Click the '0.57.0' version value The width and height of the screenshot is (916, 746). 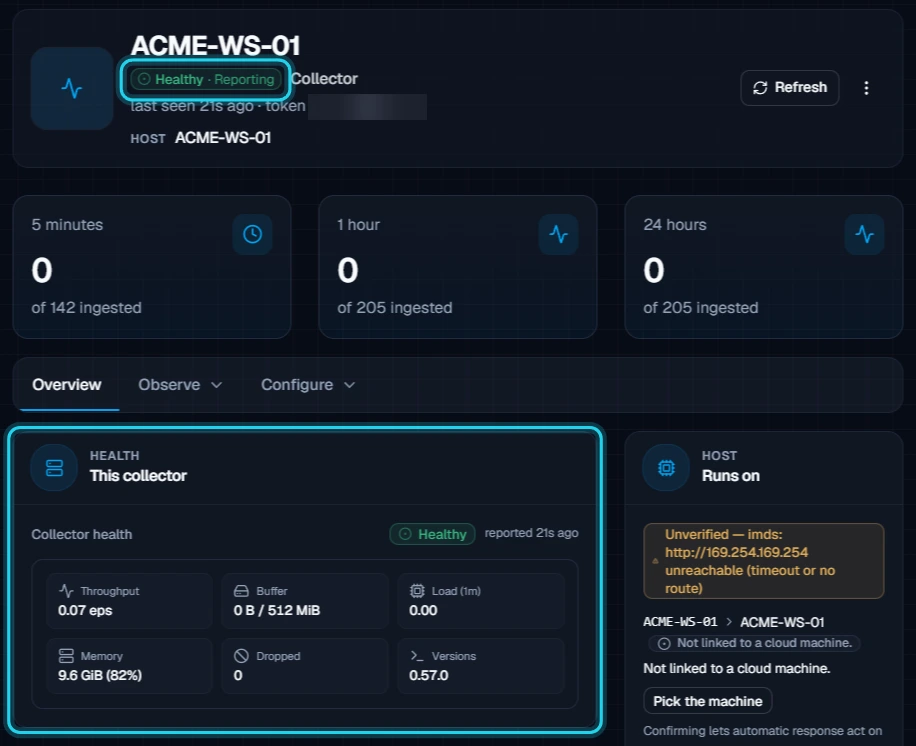click(429, 675)
